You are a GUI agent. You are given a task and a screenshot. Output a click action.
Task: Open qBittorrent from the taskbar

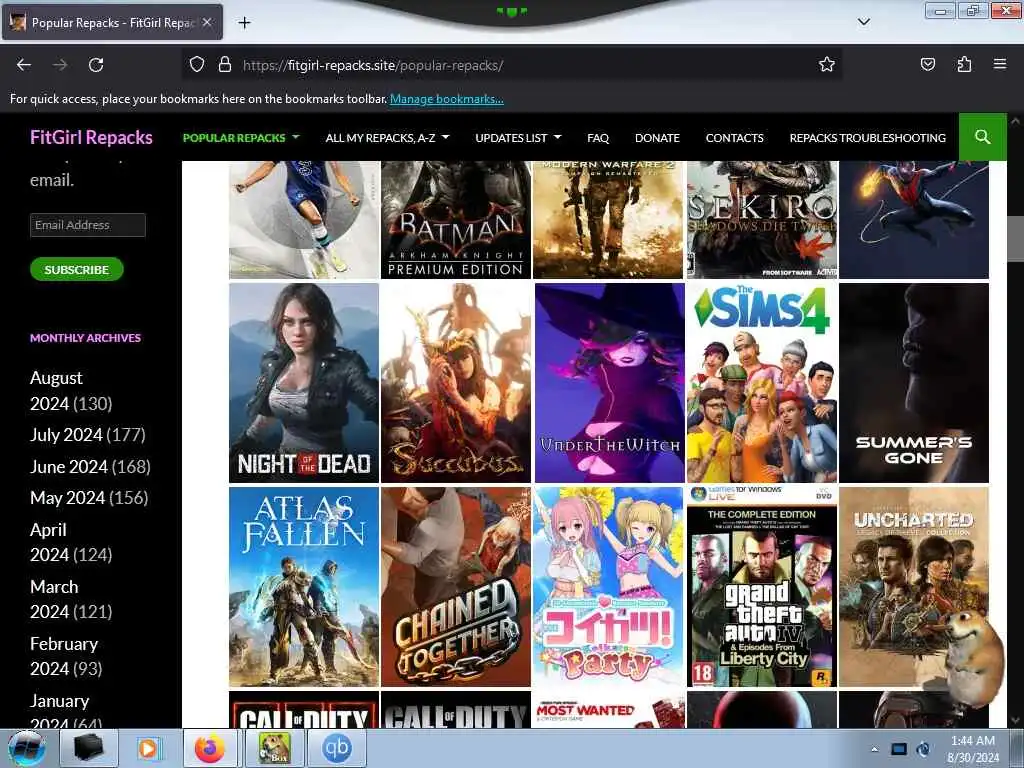tap(337, 748)
